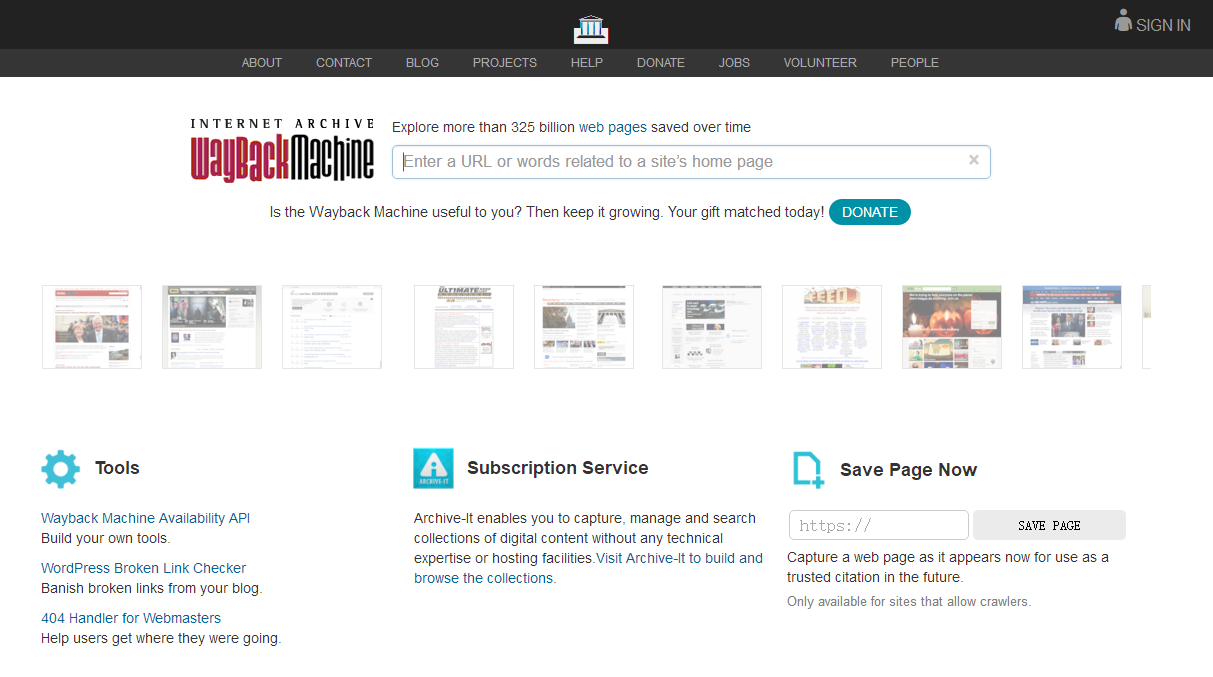Focus the https:// Save Page input
1213x677 pixels.
point(879,525)
